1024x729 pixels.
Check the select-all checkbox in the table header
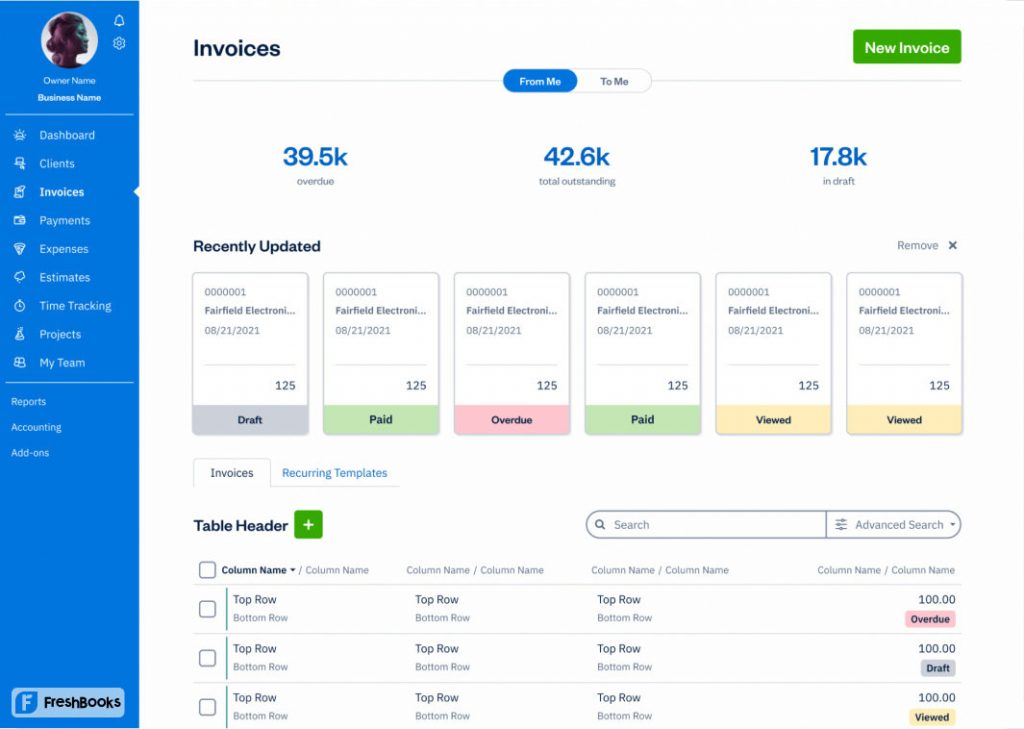(x=207, y=570)
